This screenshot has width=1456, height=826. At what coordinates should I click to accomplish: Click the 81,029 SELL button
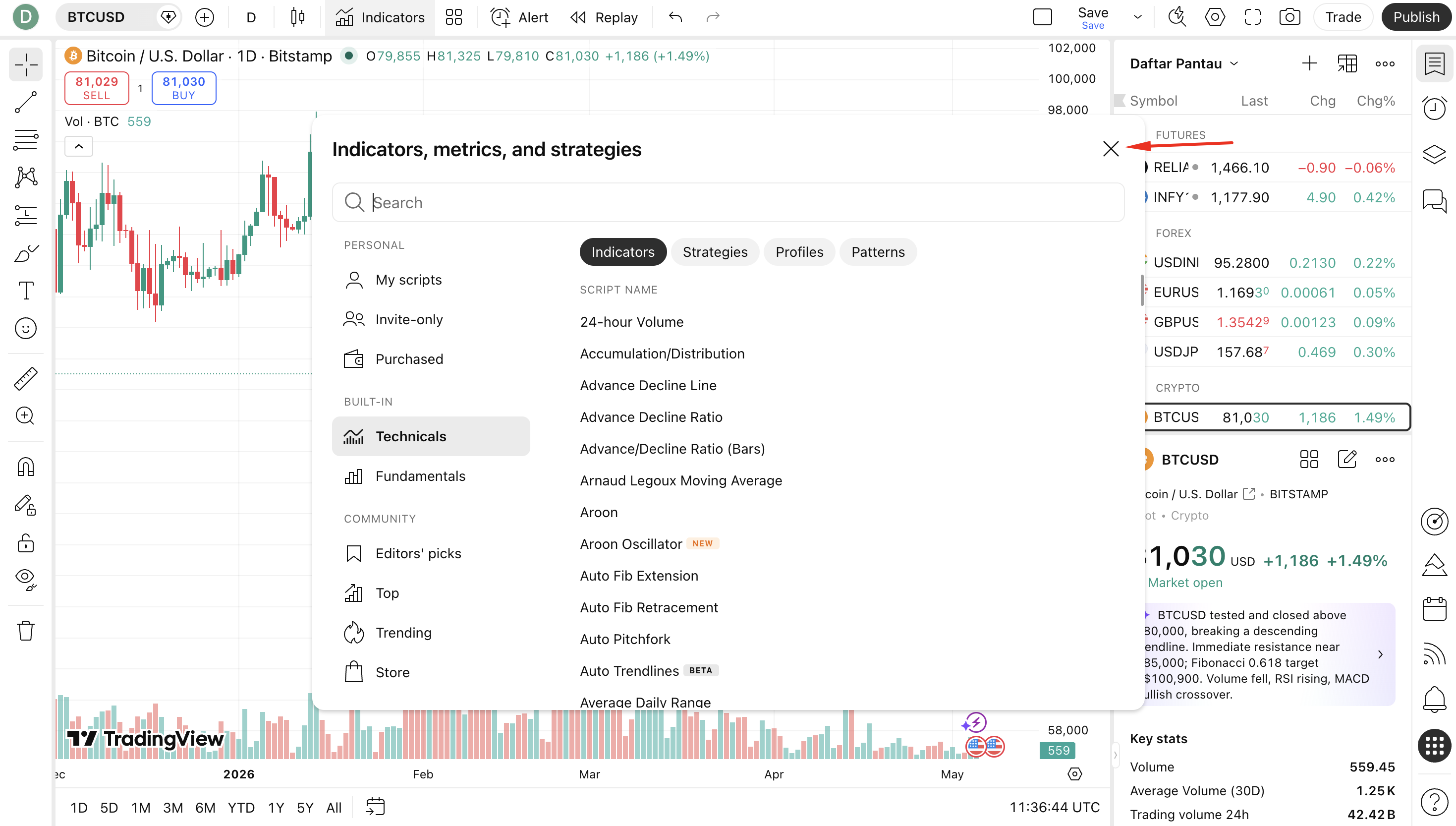pos(96,88)
